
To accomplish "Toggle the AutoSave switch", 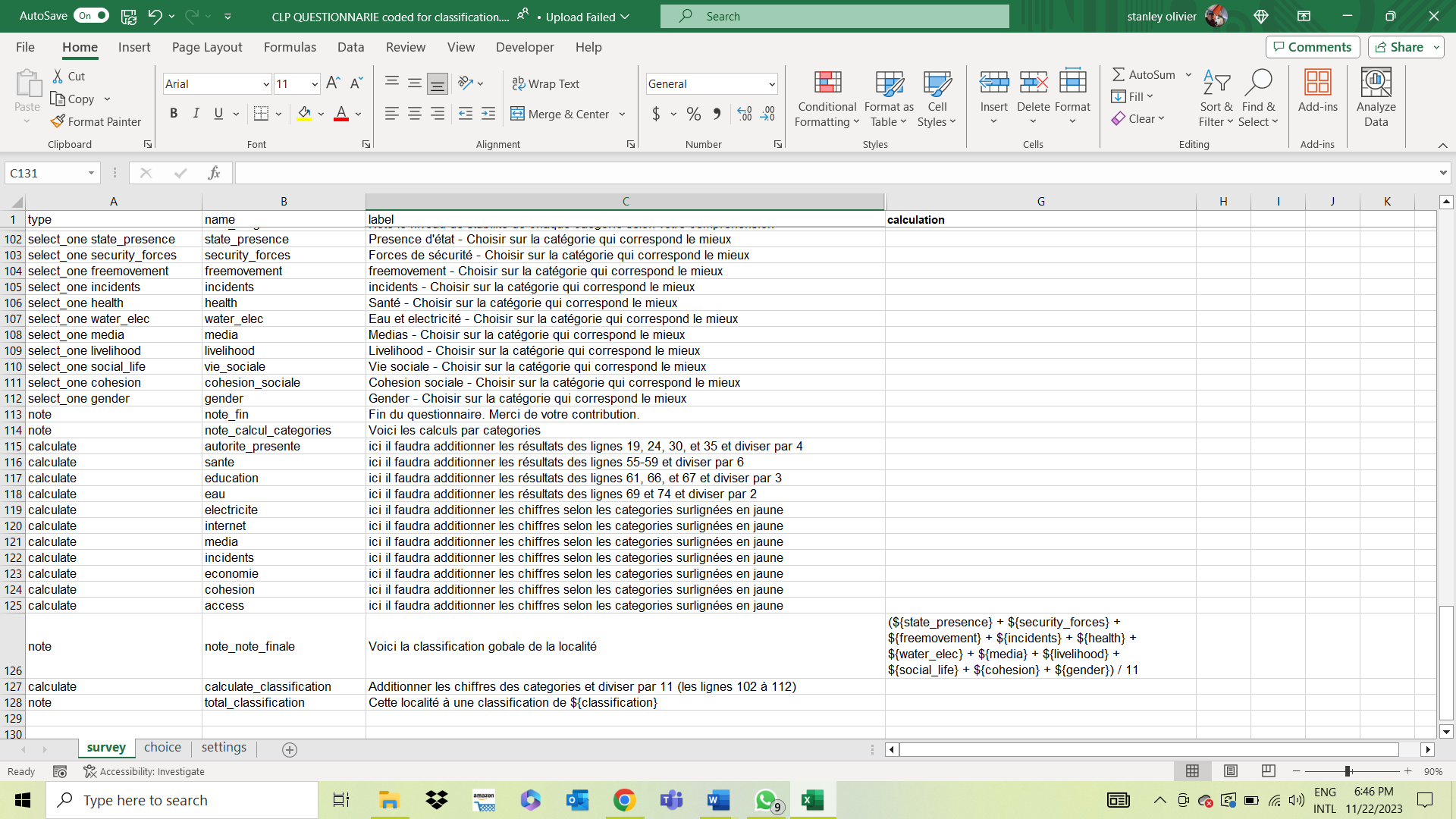I will (91, 16).
